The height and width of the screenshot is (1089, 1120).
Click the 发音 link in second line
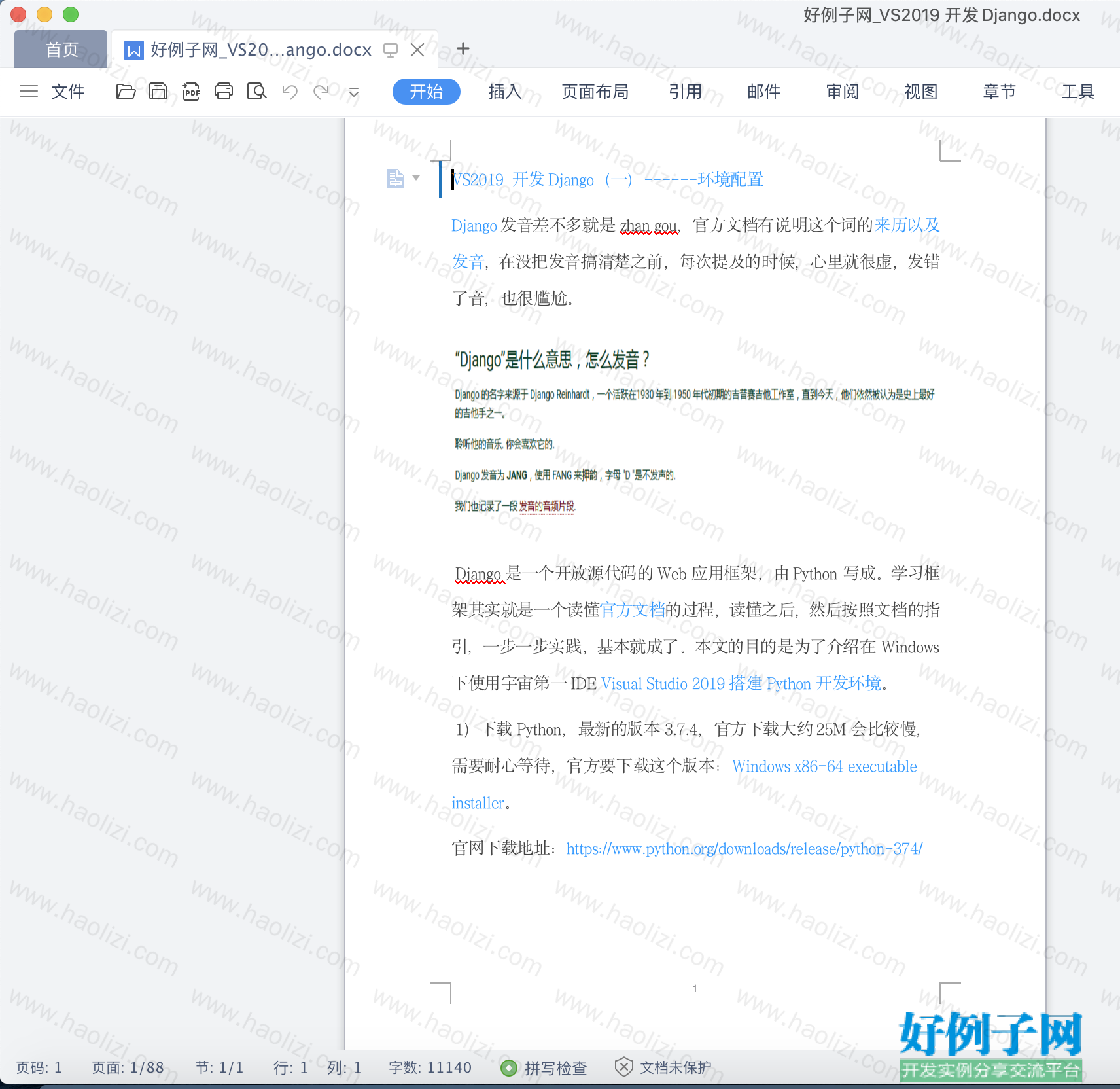click(x=468, y=262)
